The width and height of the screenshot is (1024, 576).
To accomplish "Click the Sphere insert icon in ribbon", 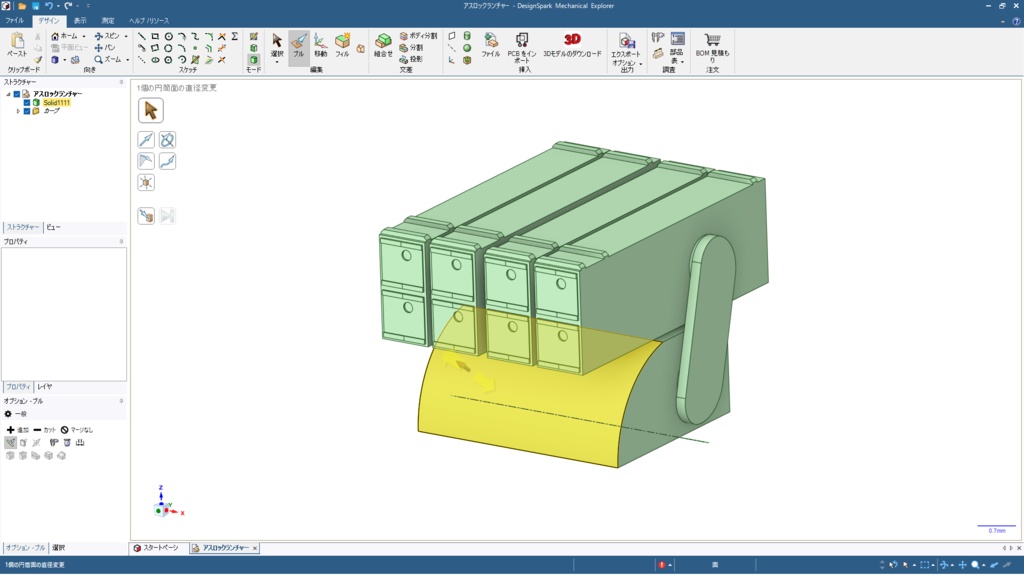I will click(467, 48).
